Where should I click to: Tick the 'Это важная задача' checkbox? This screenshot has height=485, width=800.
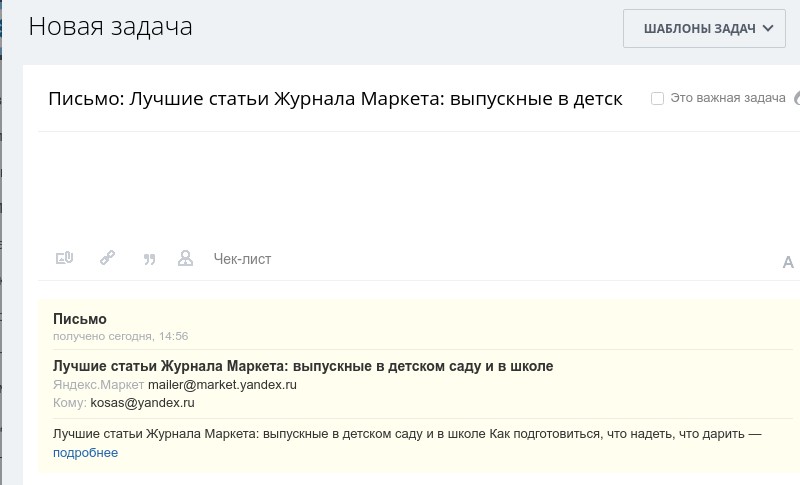(658, 98)
